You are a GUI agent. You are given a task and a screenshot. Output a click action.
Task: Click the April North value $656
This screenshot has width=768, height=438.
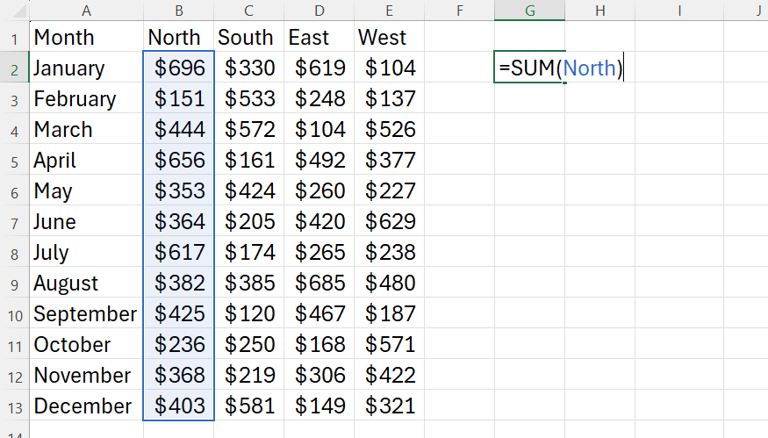click(x=179, y=160)
